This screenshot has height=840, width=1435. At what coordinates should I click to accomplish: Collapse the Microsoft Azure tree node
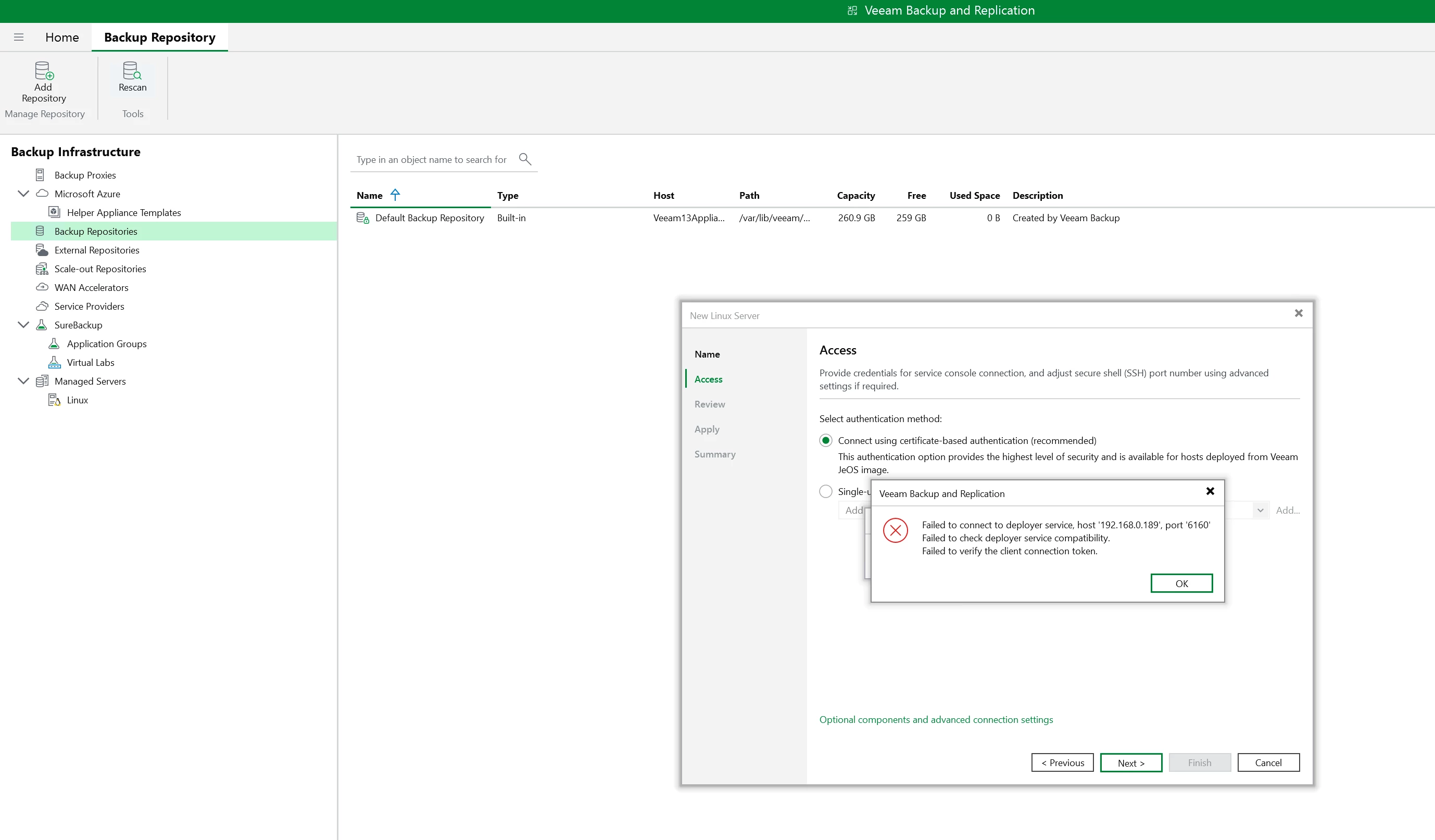tap(23, 194)
